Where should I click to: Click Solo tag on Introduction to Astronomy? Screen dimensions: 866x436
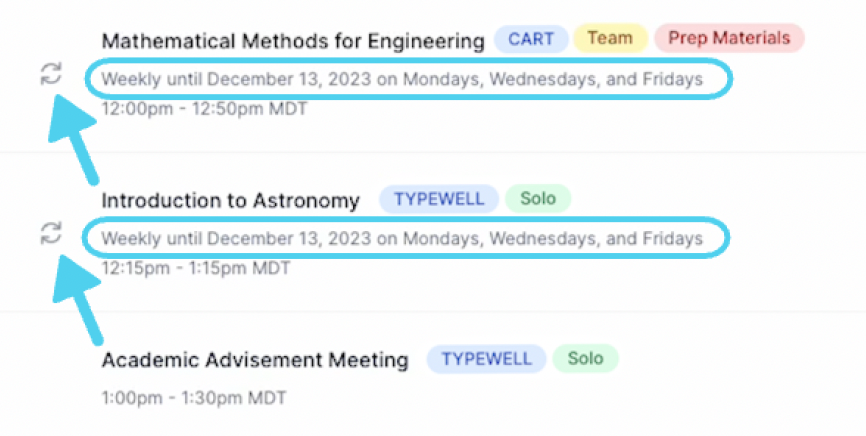(x=538, y=198)
